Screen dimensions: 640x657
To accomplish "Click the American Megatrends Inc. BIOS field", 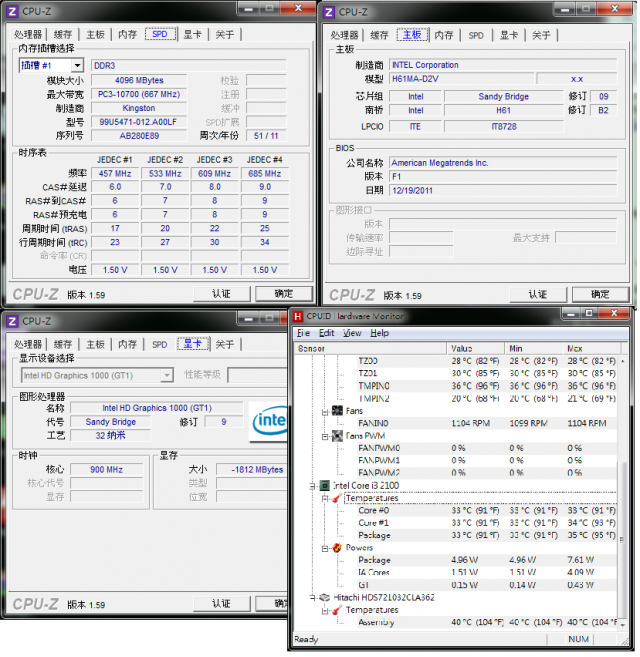I will click(x=503, y=163).
